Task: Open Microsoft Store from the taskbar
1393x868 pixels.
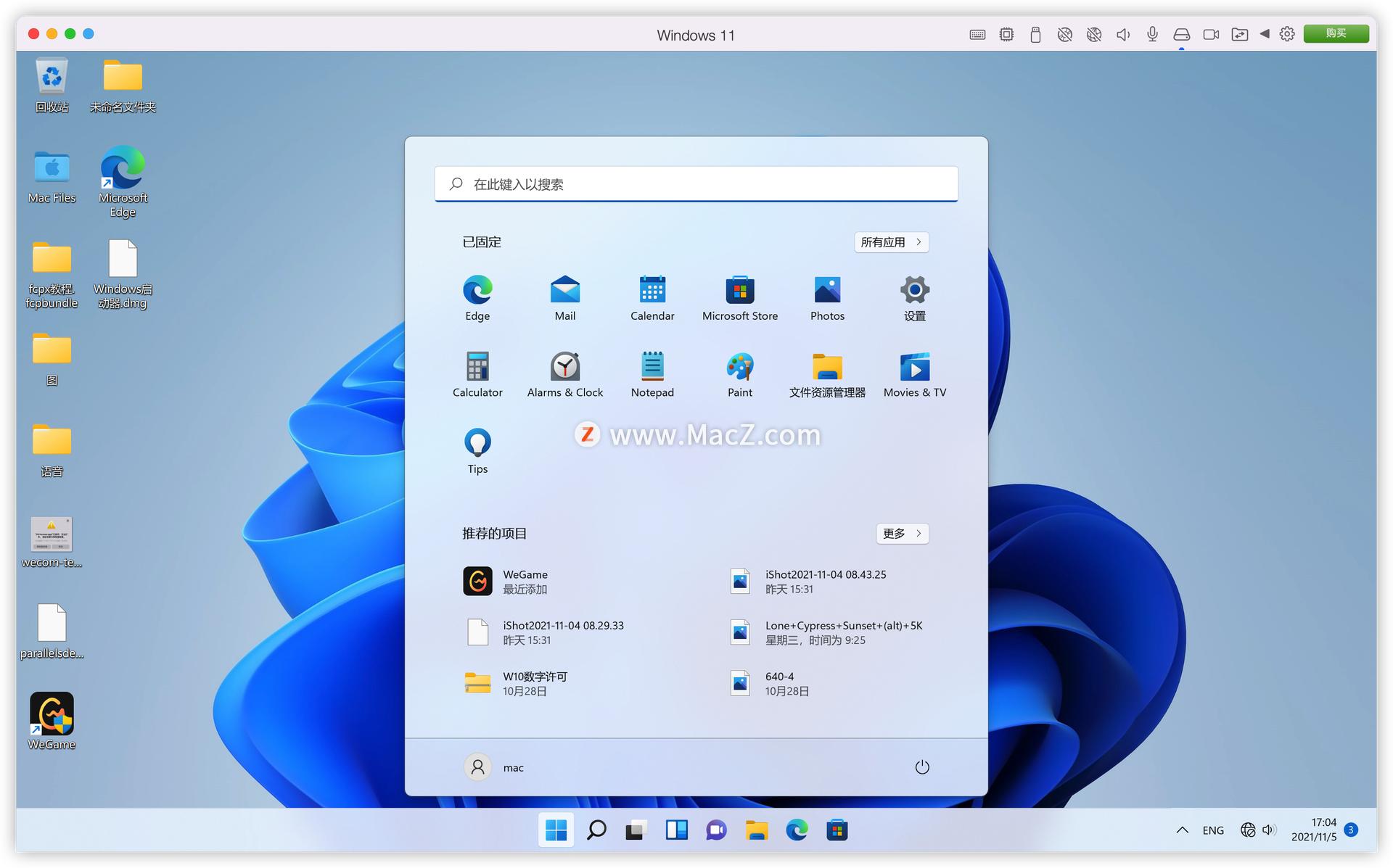Action: point(838,830)
